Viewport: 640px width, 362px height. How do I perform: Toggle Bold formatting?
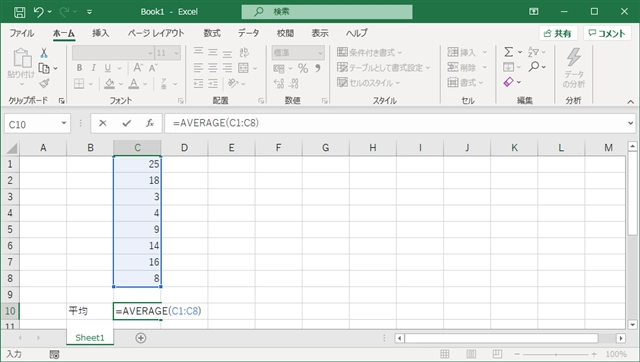point(79,68)
